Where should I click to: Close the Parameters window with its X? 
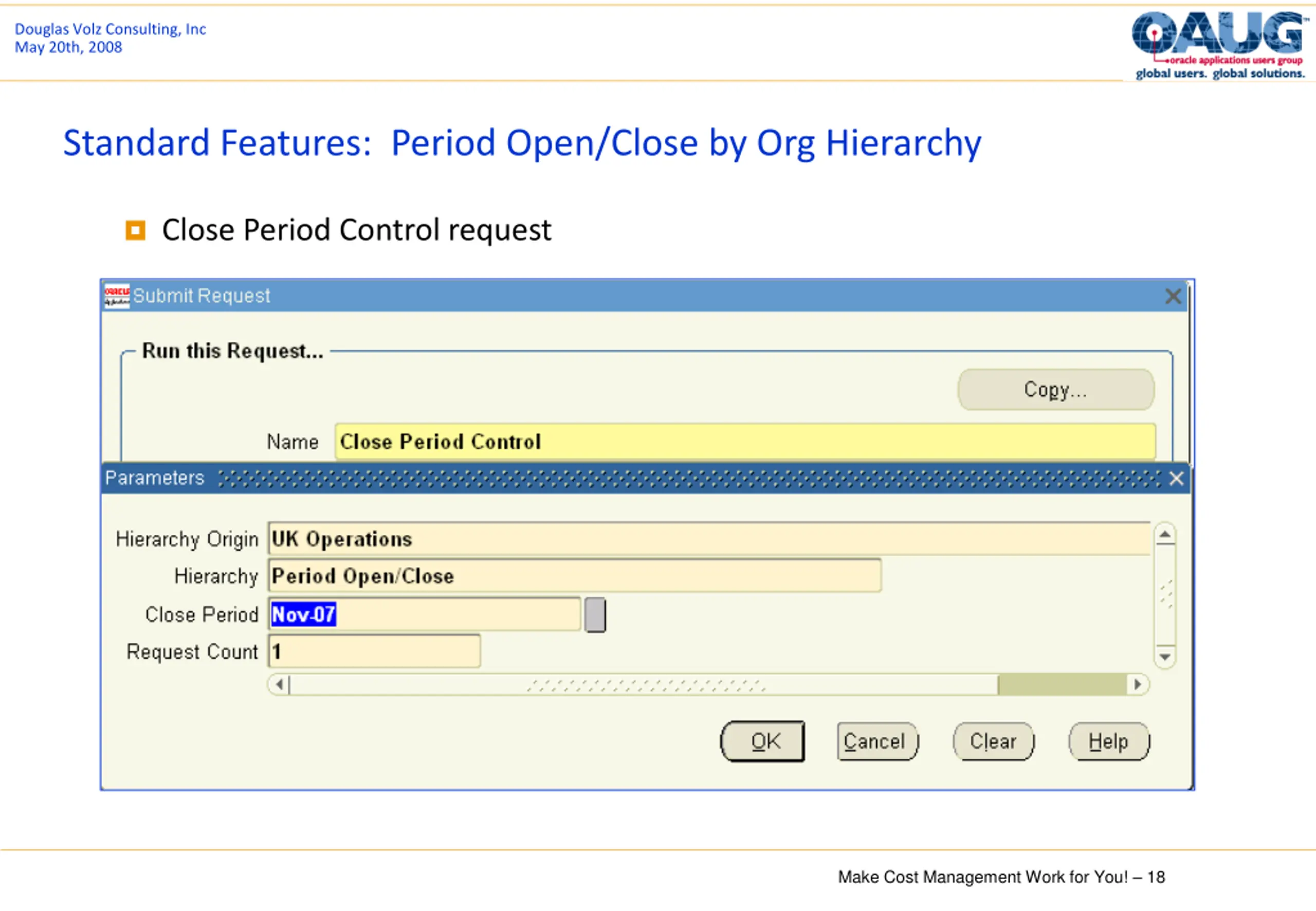pos(1176,478)
